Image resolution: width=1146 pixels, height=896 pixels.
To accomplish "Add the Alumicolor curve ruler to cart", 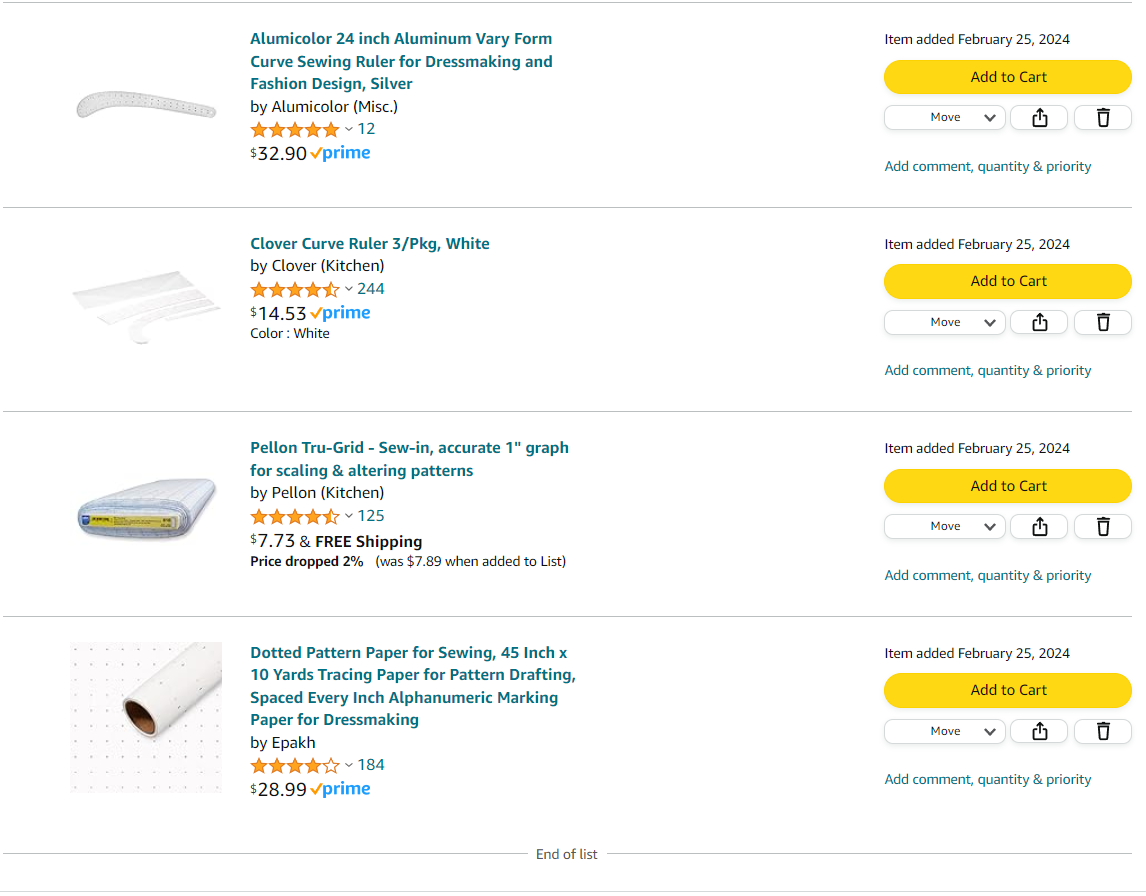I will (1007, 77).
